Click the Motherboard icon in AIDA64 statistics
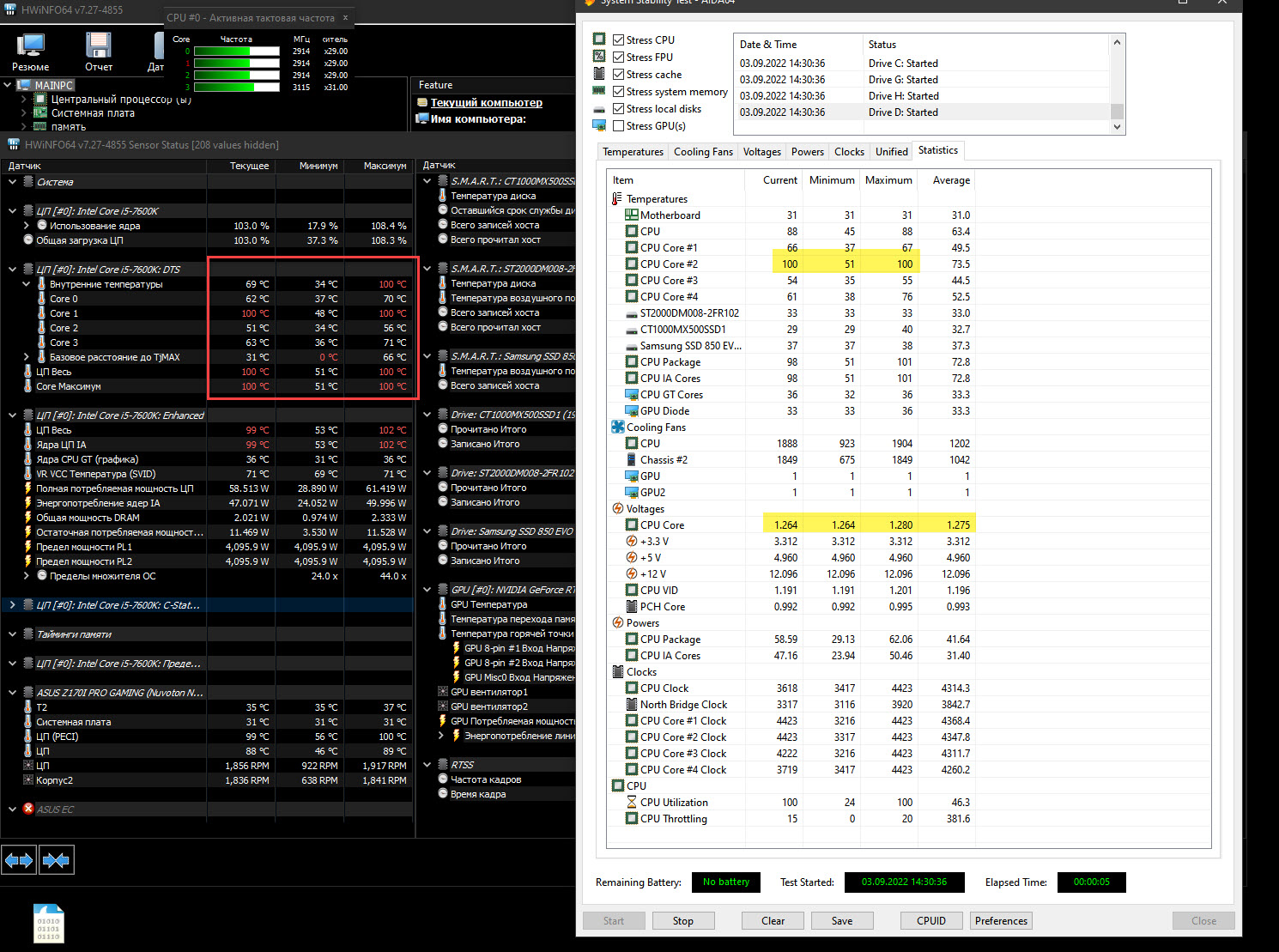This screenshot has width=1279, height=952. (x=632, y=215)
